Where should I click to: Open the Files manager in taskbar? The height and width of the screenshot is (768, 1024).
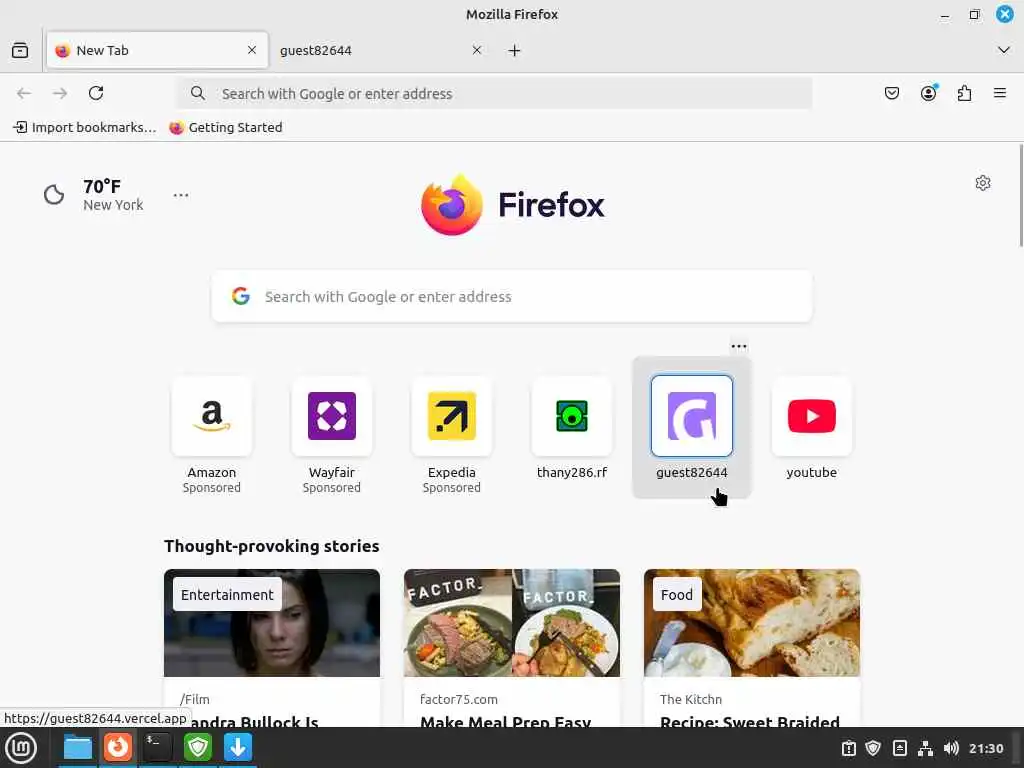pos(78,748)
